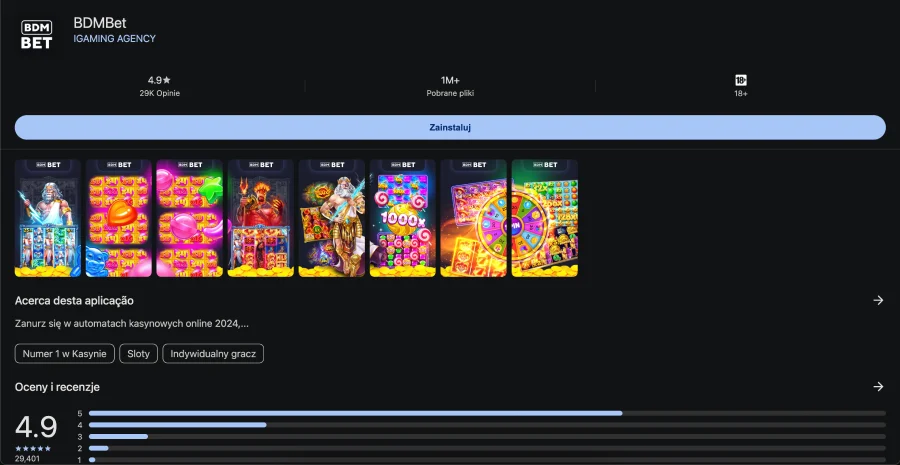Open the red demon Hades screenshot
The width and height of the screenshot is (900, 465).
pyautogui.click(x=261, y=218)
